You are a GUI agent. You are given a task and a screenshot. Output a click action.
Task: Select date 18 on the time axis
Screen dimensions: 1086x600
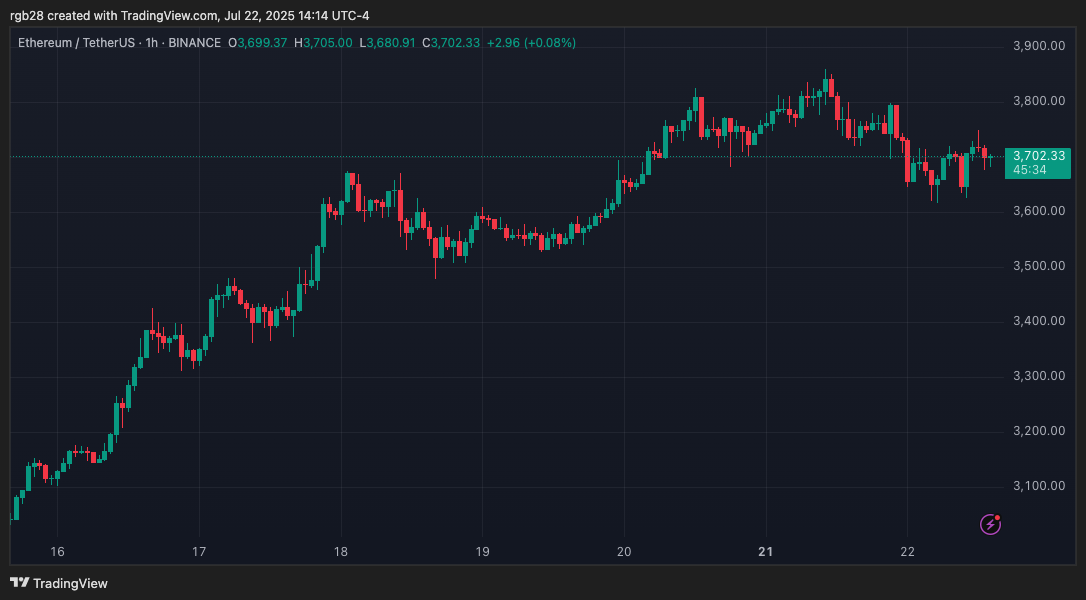[341, 552]
